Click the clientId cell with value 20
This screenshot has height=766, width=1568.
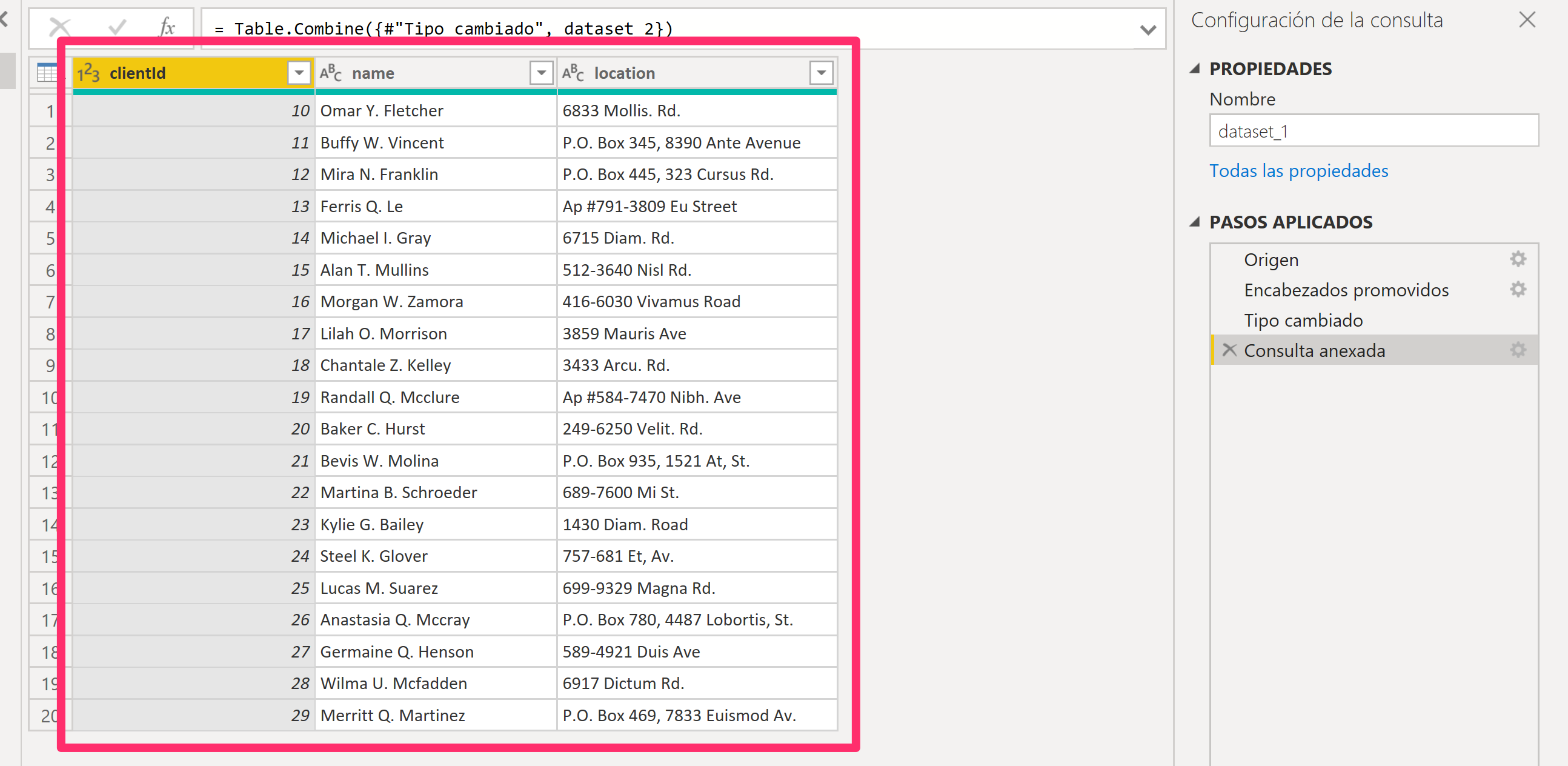click(193, 428)
